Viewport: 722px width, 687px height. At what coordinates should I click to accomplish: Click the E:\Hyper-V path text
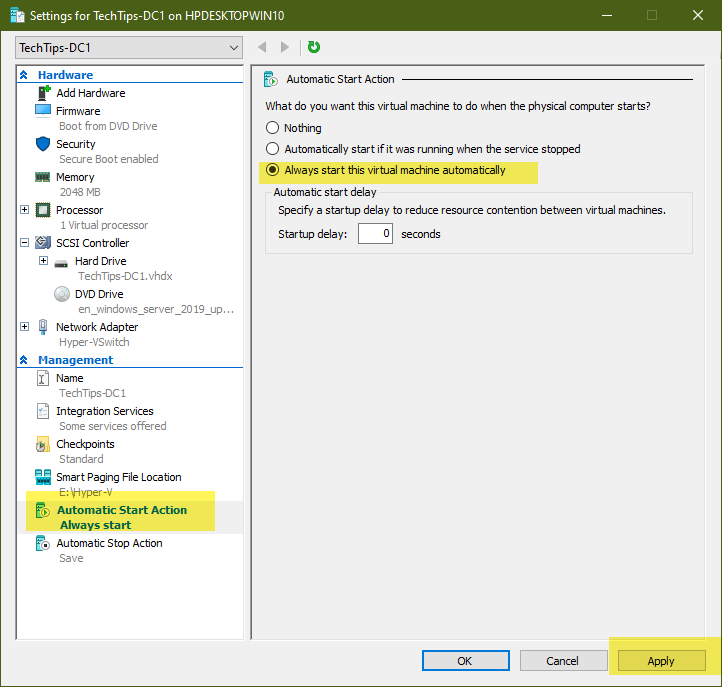[x=86, y=492]
